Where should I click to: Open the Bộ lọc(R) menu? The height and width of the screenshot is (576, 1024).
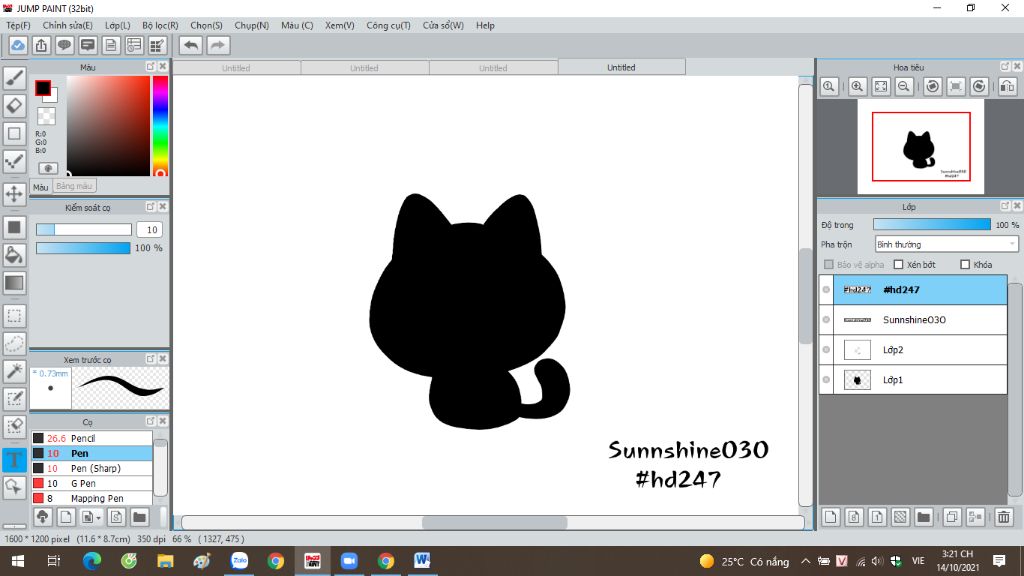coord(160,25)
